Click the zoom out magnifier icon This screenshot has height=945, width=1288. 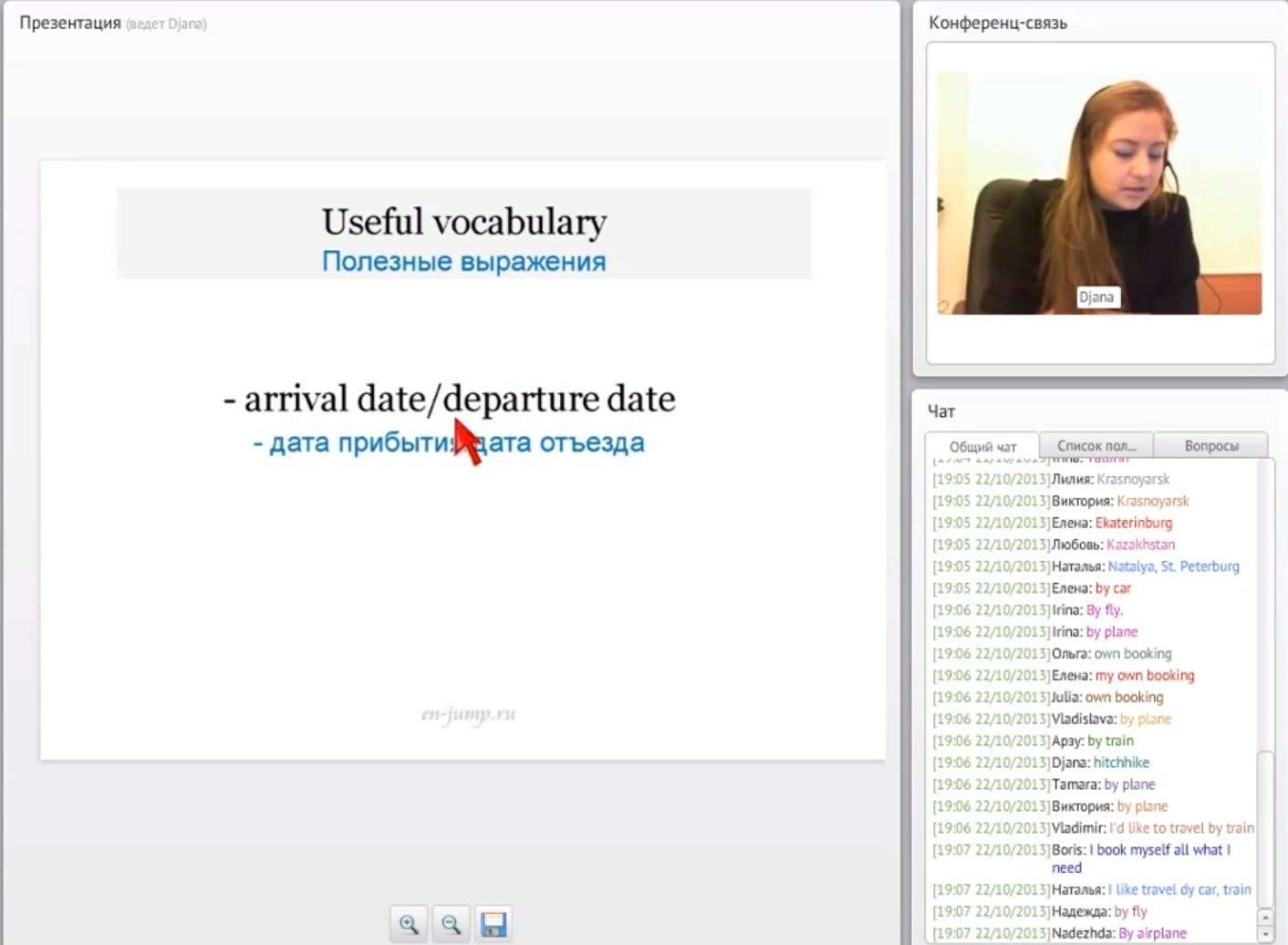[x=451, y=924]
